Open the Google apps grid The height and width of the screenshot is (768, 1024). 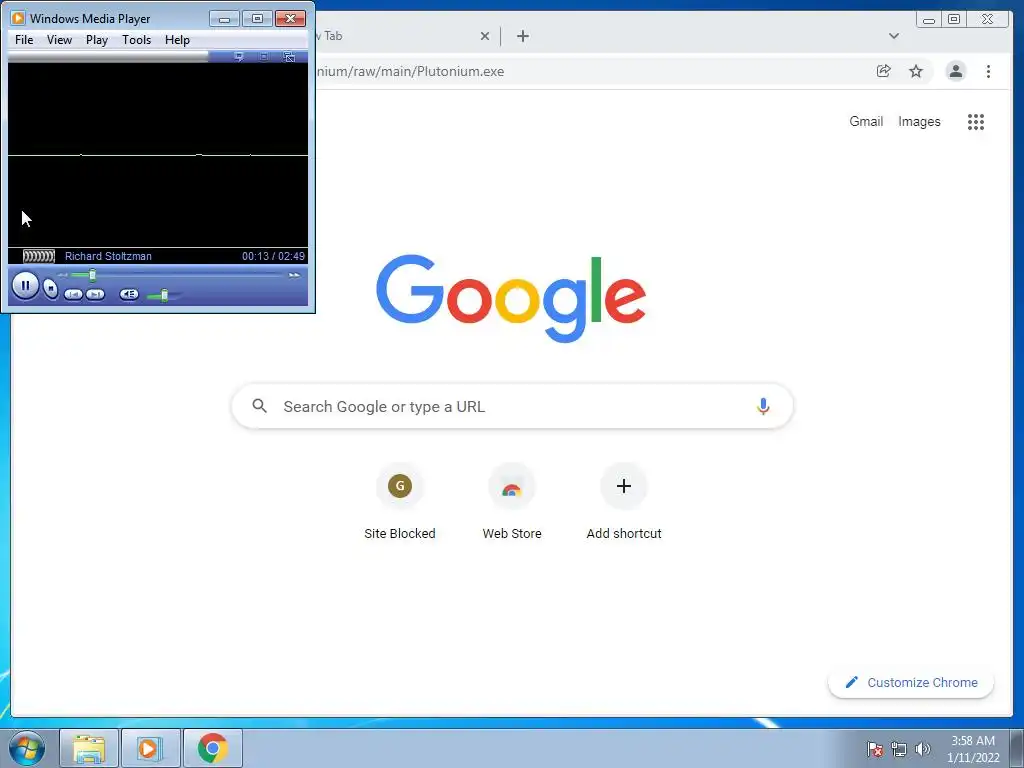tap(976, 121)
